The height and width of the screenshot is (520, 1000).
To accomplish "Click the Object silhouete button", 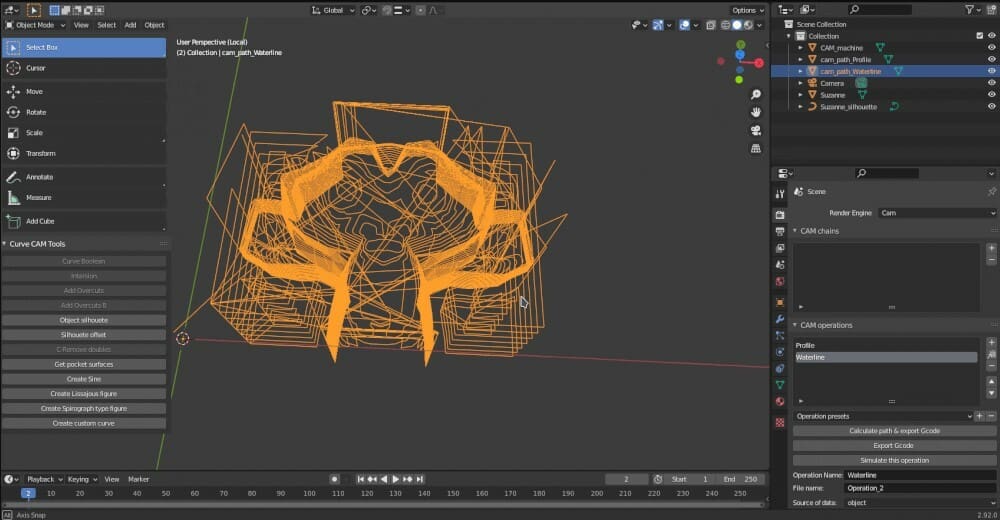I will point(84,320).
